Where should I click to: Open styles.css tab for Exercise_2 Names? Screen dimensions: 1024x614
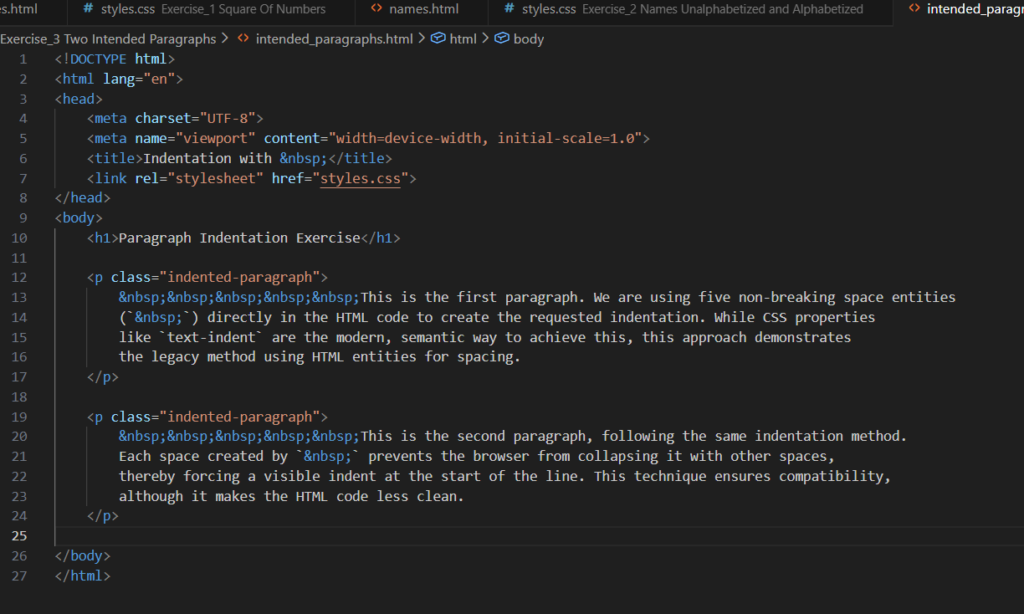pos(691,9)
